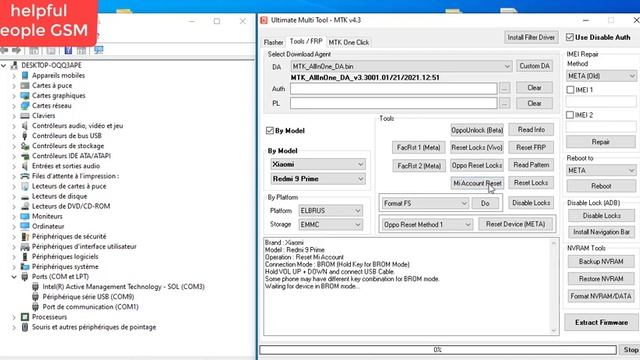
Task: Click the Lecteurs de disque icon
Action: [25, 196]
